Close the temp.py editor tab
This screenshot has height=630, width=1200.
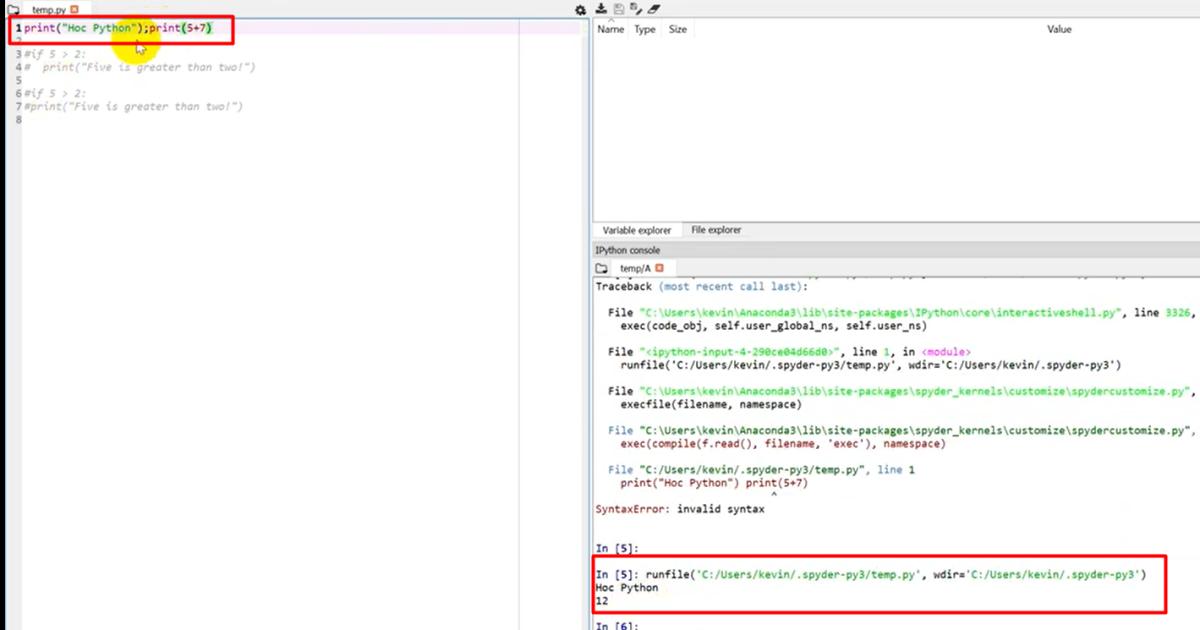(x=74, y=9)
